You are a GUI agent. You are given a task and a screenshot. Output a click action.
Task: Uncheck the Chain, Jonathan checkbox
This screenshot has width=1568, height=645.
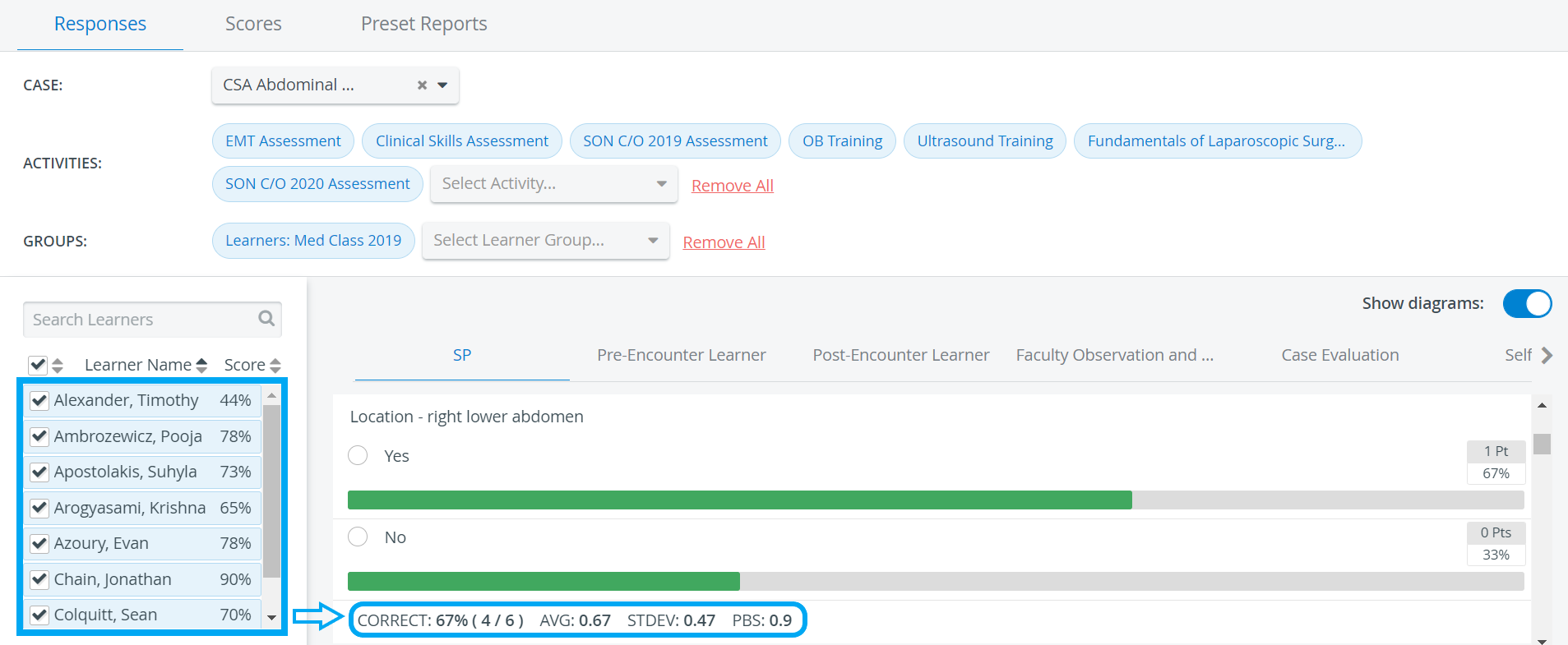pos(39,579)
